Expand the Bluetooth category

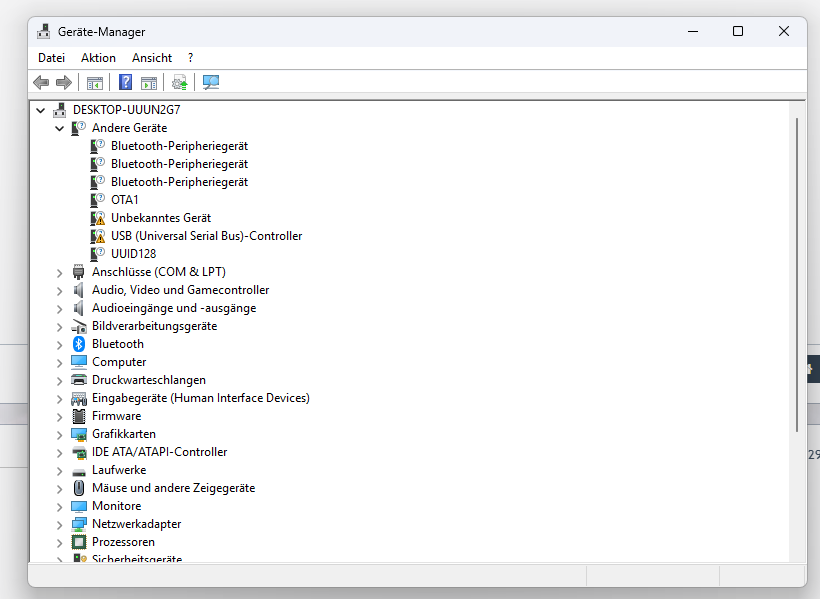60,345
